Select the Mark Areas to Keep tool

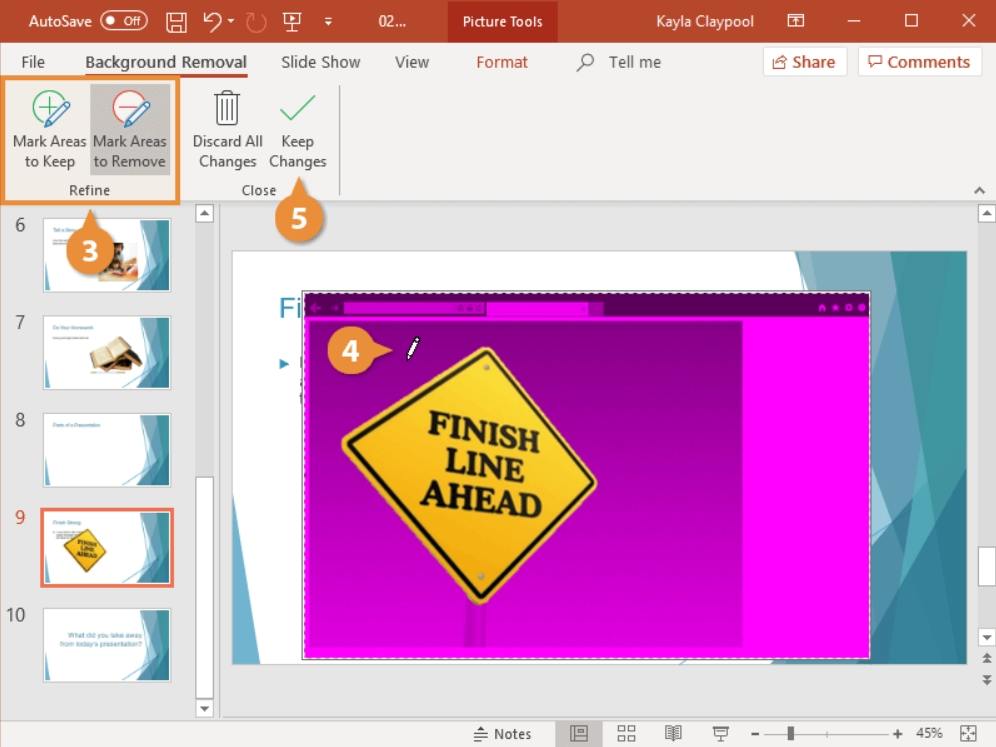[x=49, y=129]
